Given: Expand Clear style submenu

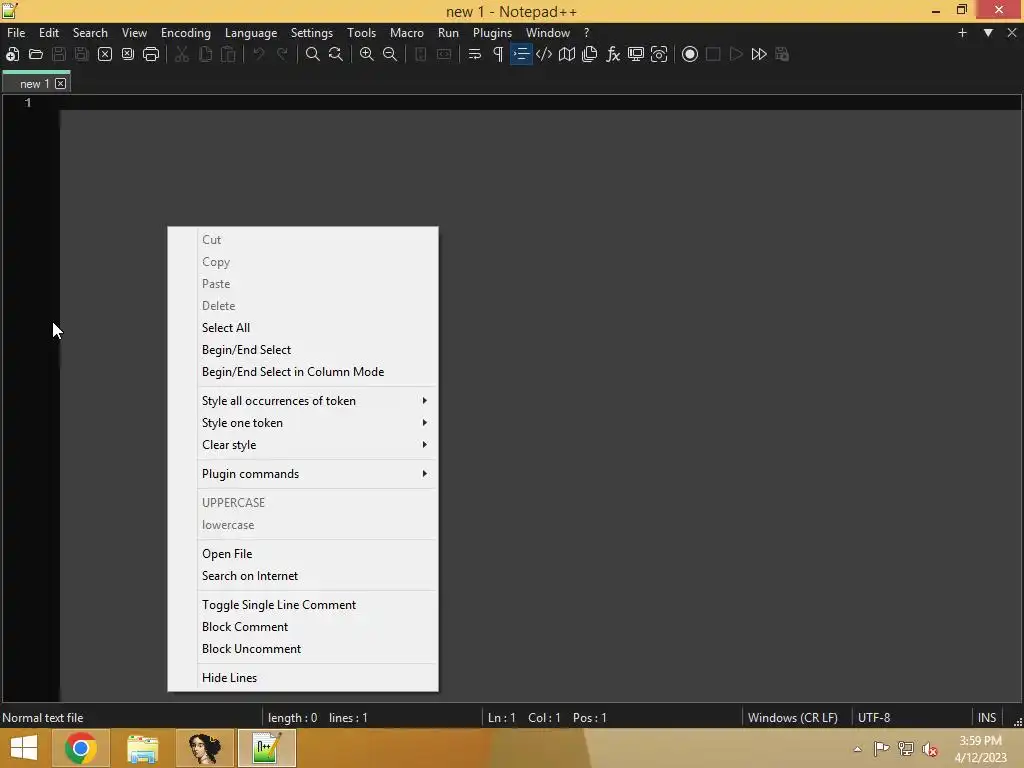Looking at the screenshot, I should [303, 445].
